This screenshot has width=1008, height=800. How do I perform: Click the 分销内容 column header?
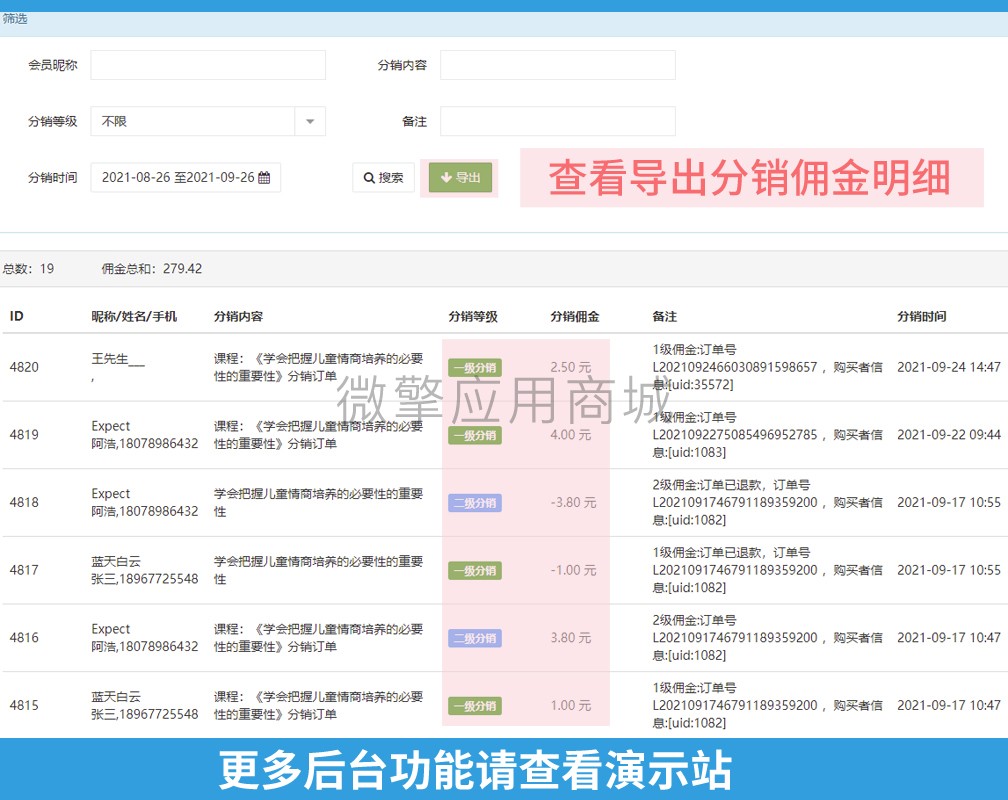point(238,316)
